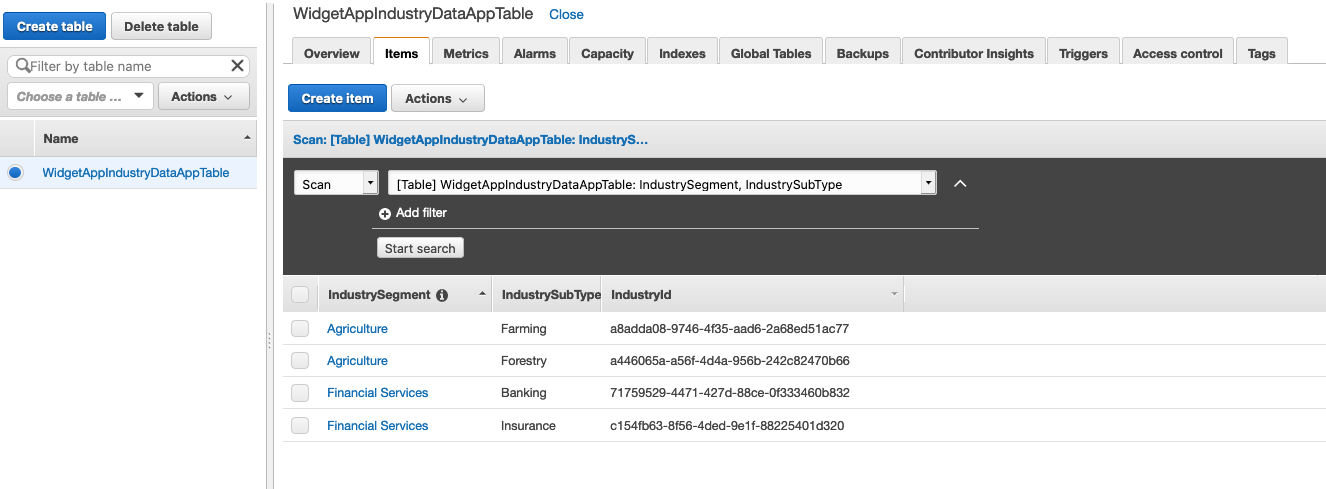The width and height of the screenshot is (1326, 489).
Task: Toggle the select-all items checkbox in the header
Action: 300,295
